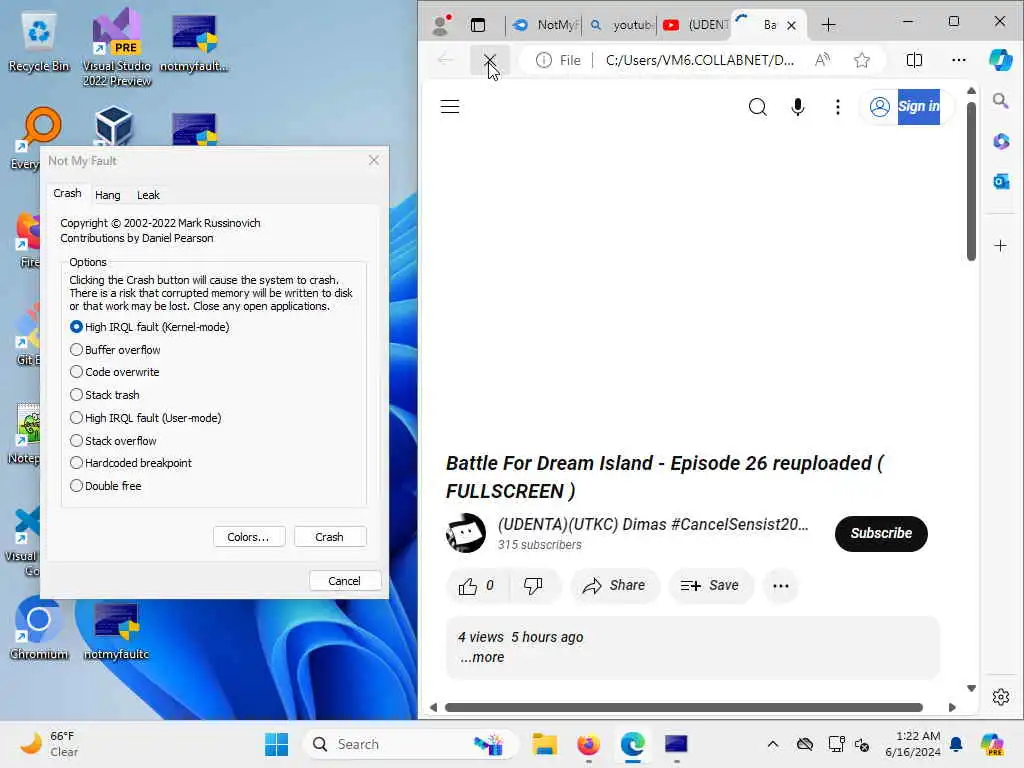Screen dimensions: 1024x768
Task: Open Edge sidebar search icon
Action: tap(1000, 100)
